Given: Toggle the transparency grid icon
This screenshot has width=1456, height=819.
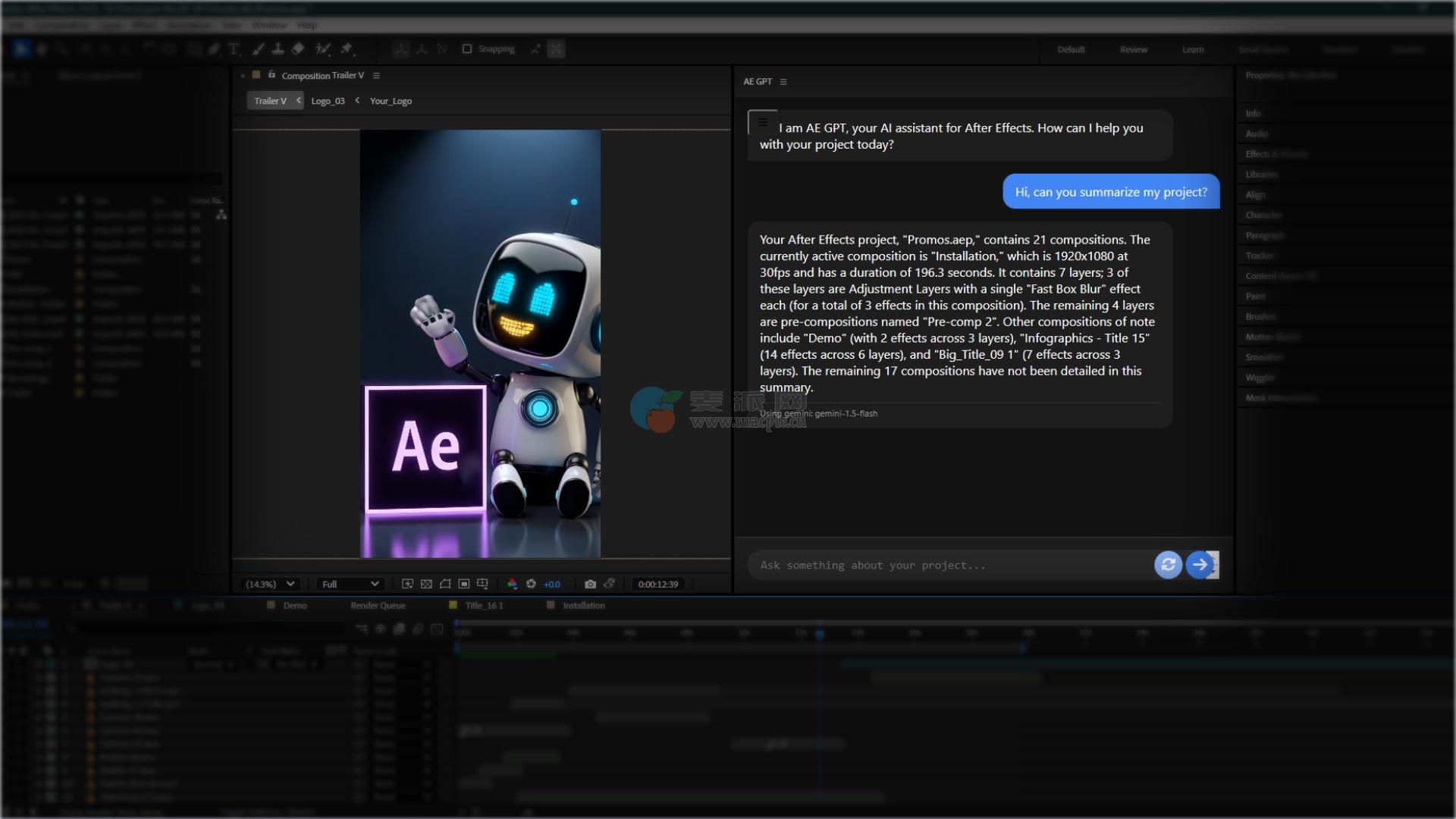Looking at the screenshot, I should pyautogui.click(x=426, y=584).
